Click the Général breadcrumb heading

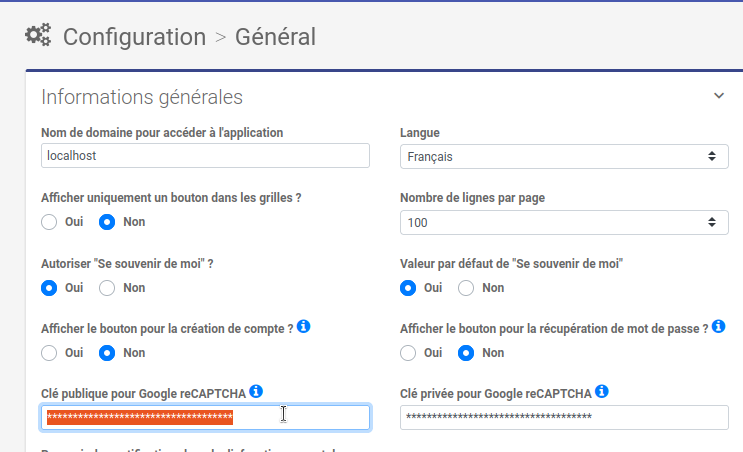pyautogui.click(x=275, y=37)
